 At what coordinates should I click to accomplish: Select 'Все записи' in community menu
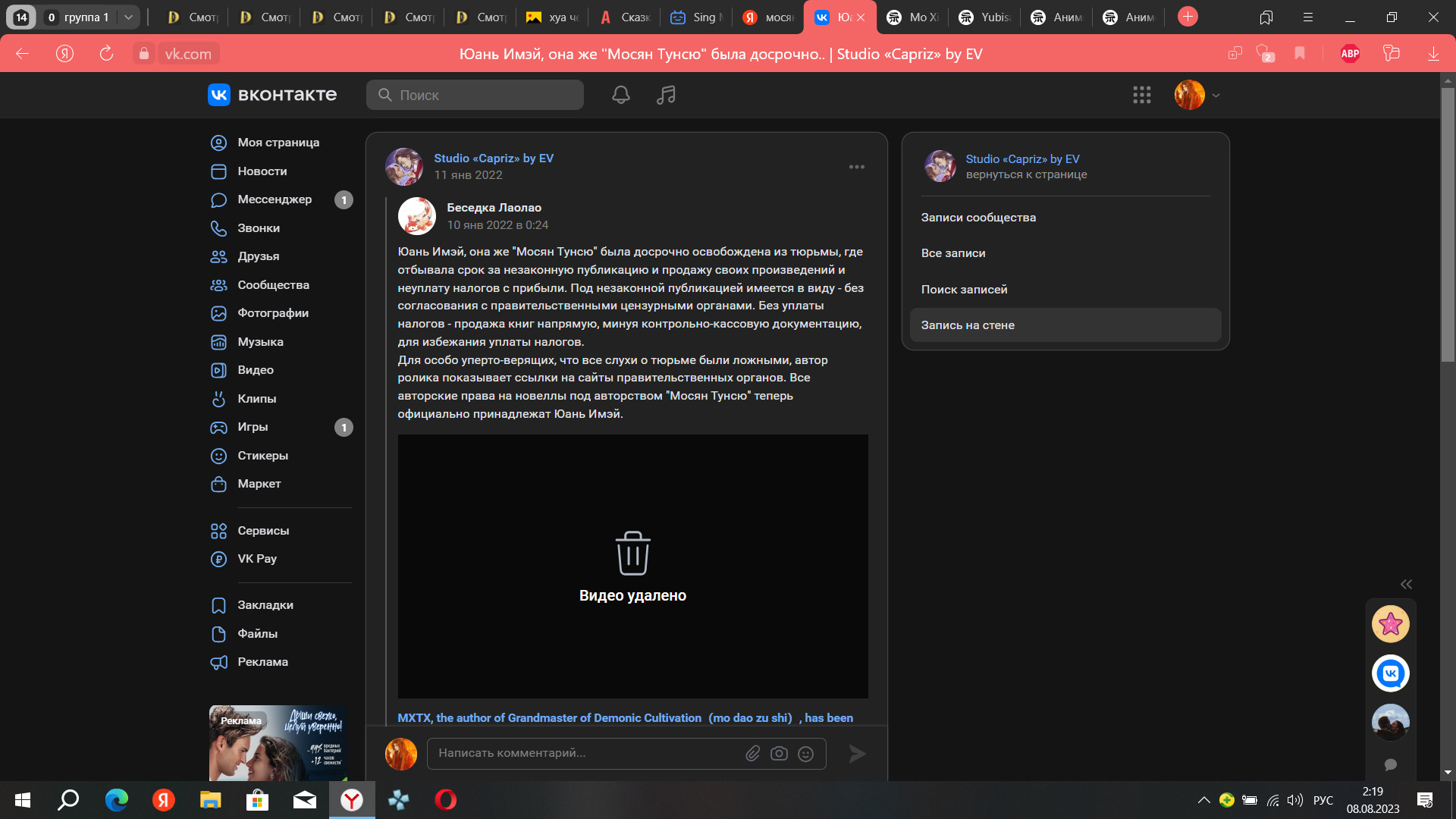953,253
